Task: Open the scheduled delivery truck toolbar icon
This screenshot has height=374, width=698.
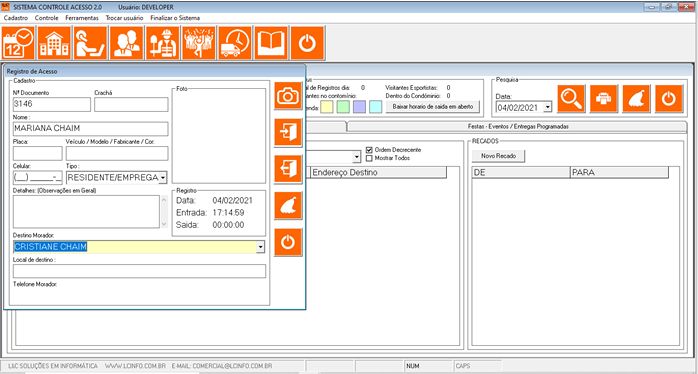Action: coord(235,43)
